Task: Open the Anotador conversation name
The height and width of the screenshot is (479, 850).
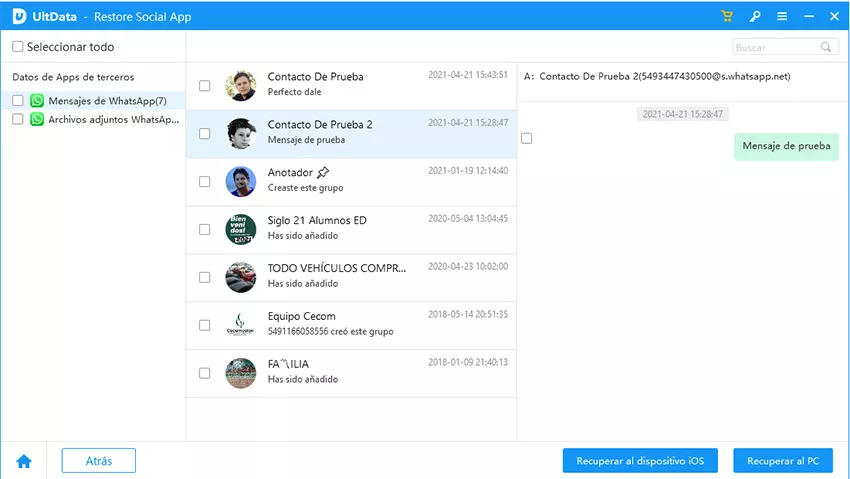Action: [290, 172]
